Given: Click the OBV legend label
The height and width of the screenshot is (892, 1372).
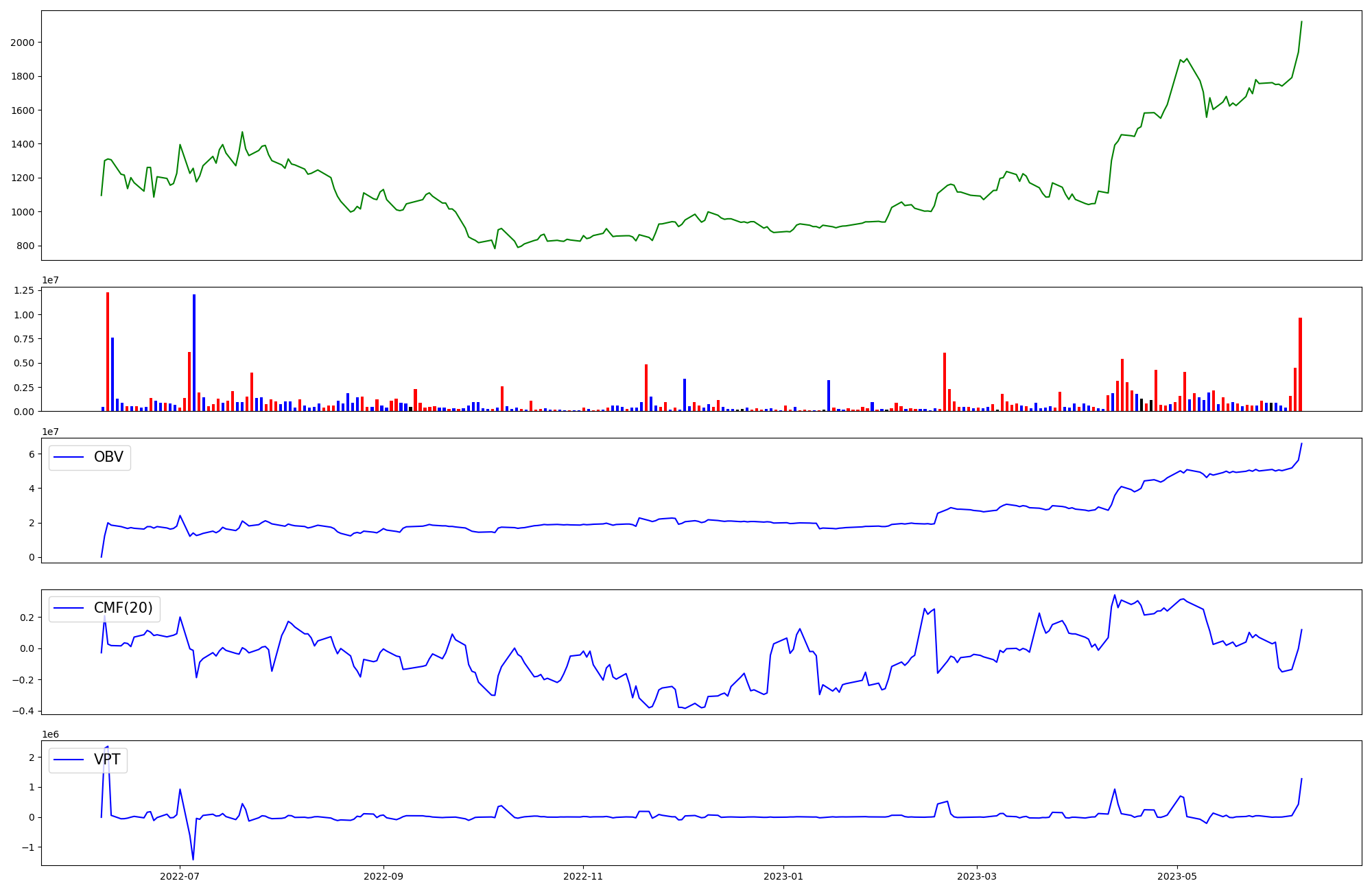Looking at the screenshot, I should (x=108, y=458).
